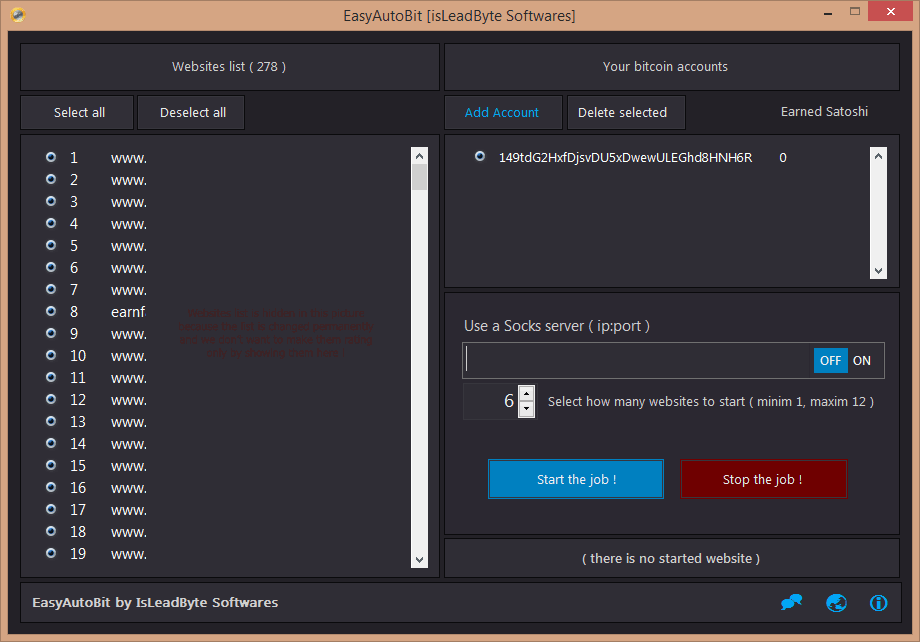Image resolution: width=920 pixels, height=642 pixels.
Task: Click the EasyAutoBit app icon in title bar
Action: [x=18, y=15]
